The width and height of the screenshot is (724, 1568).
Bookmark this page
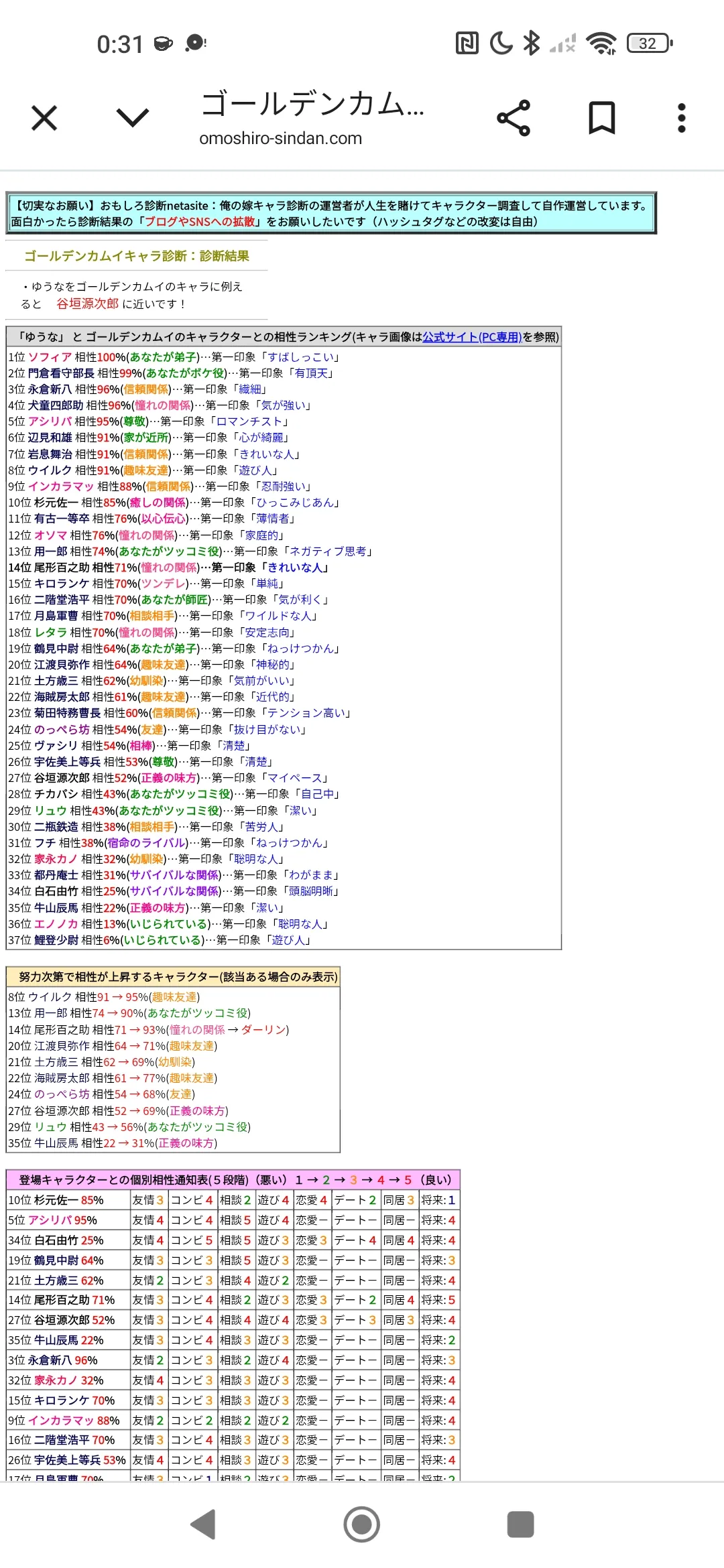(x=601, y=118)
